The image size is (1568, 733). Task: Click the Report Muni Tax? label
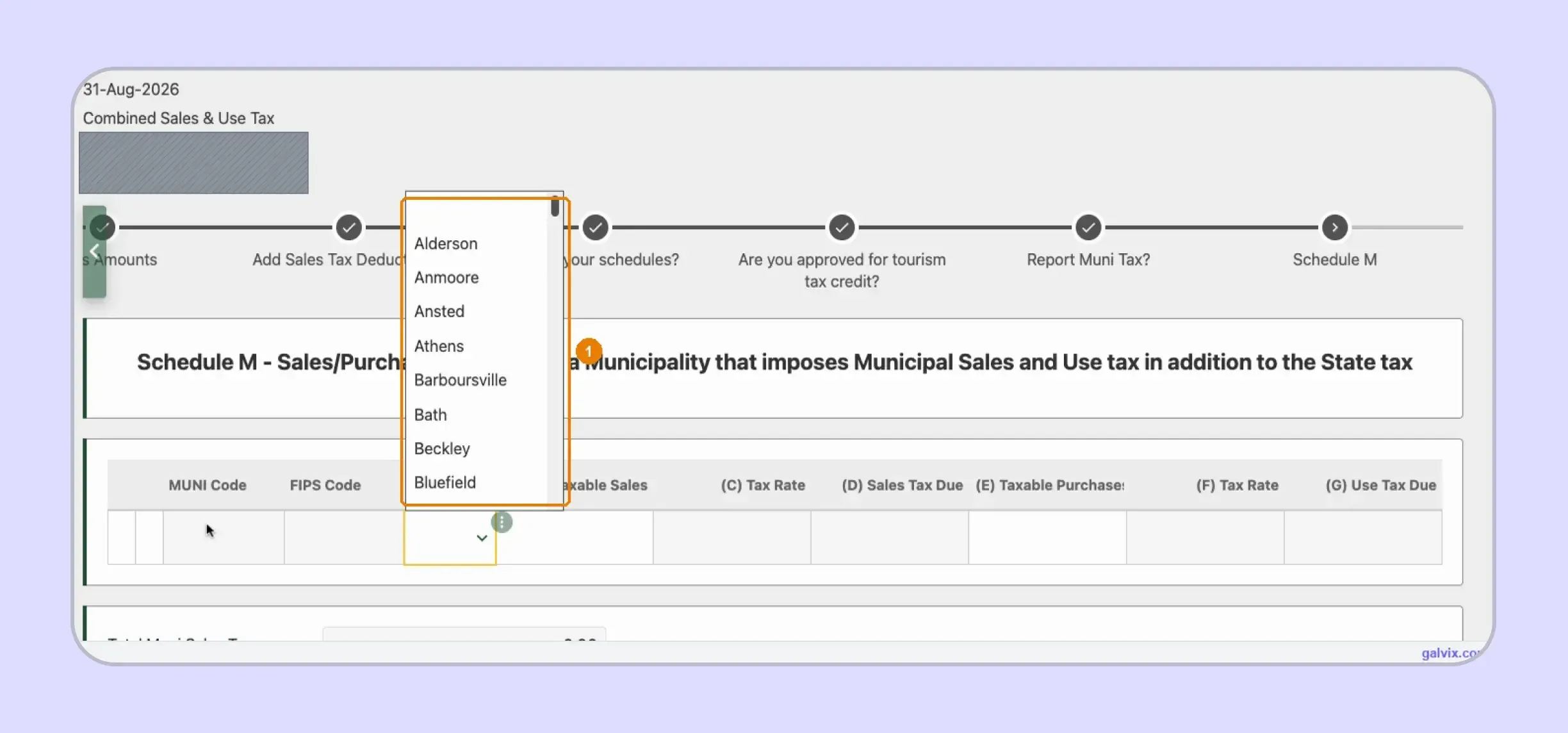pos(1088,259)
